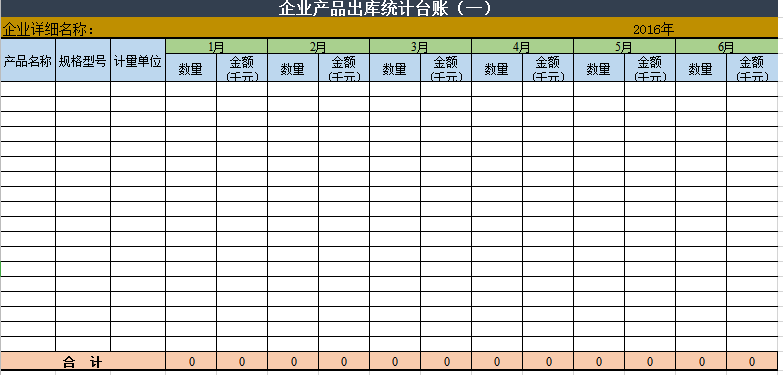
Task: Click the 数量 header under 2月
Action: click(293, 68)
